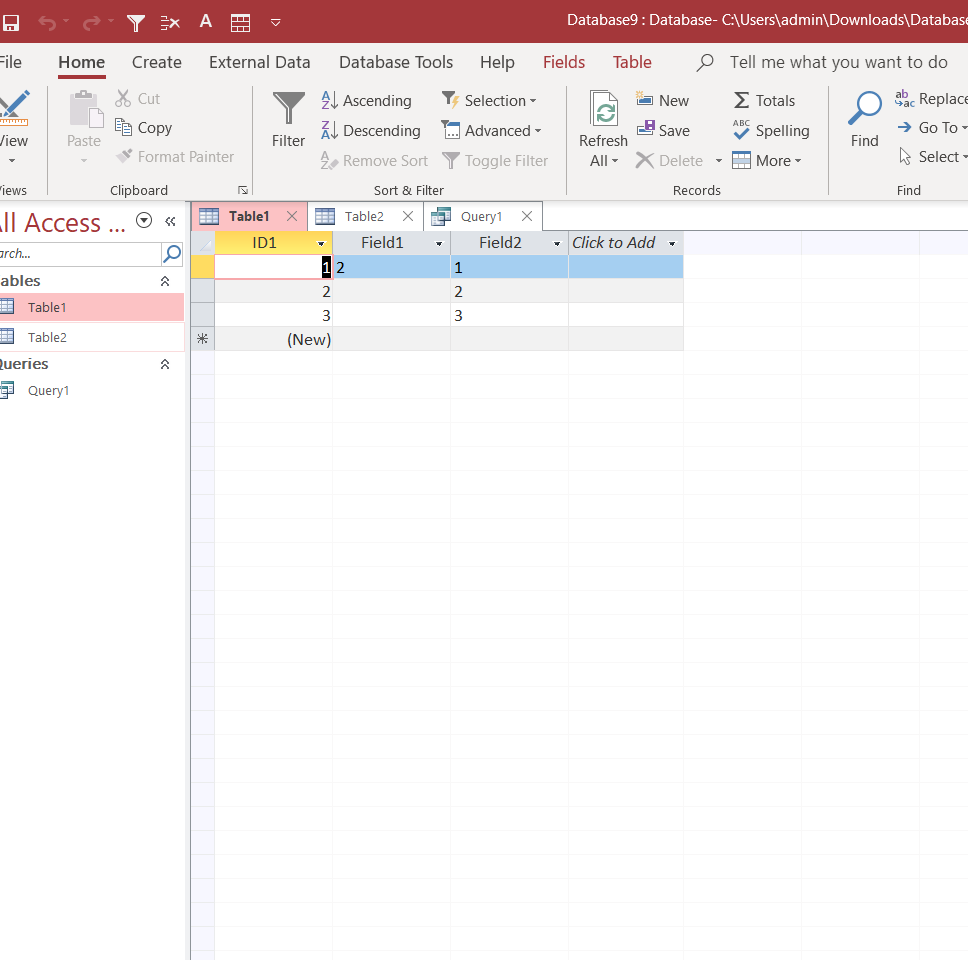Screen dimensions: 968x960
Task: Click Delete in the Records group
Action: (670, 161)
